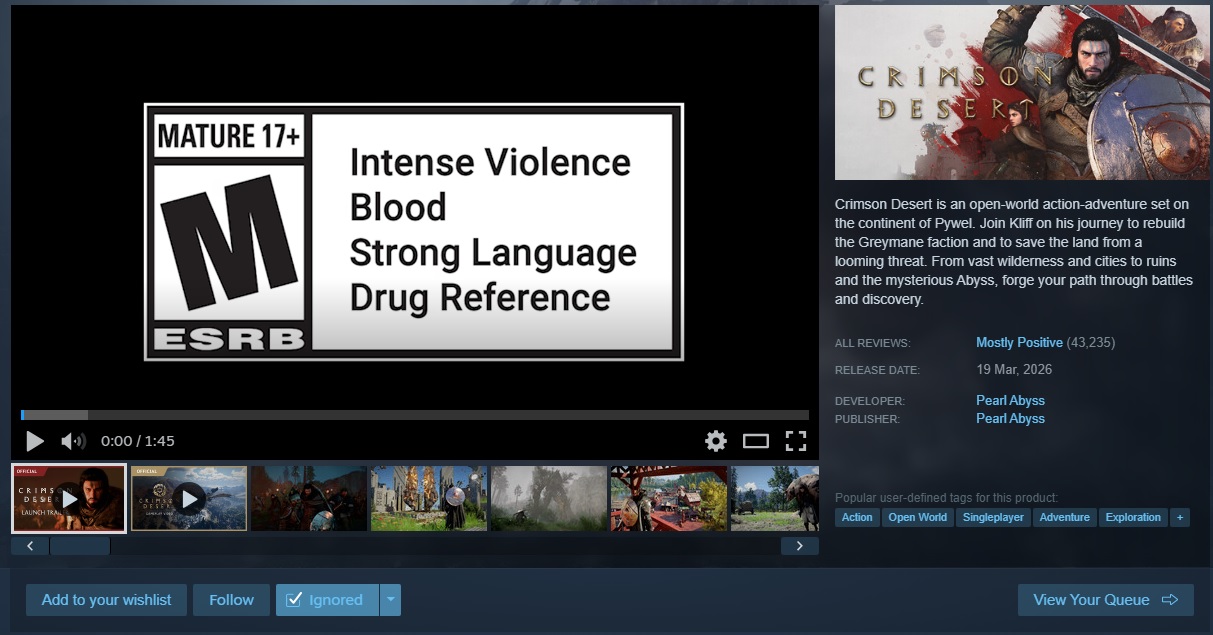Screen dimensions: 1213x635
Task: Mute the trailer volume icon
Action: [x=73, y=440]
